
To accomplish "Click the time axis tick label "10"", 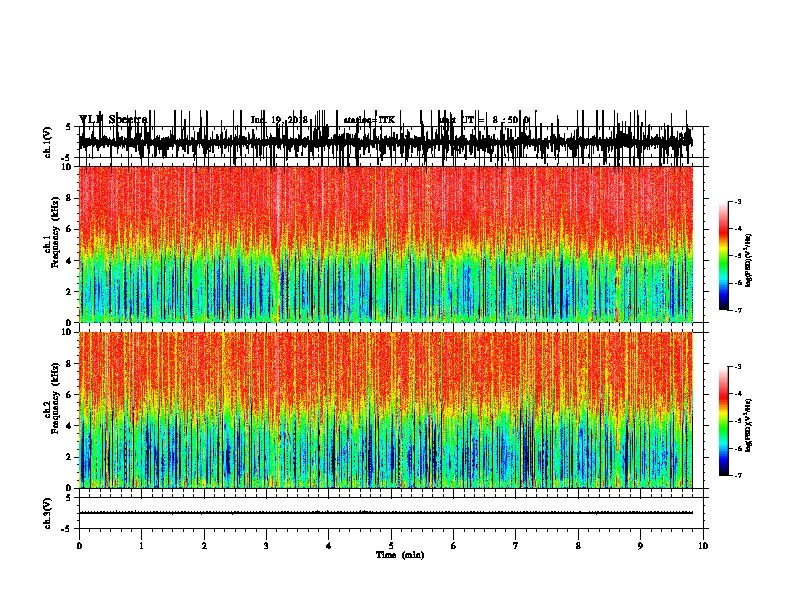I will [x=703, y=546].
